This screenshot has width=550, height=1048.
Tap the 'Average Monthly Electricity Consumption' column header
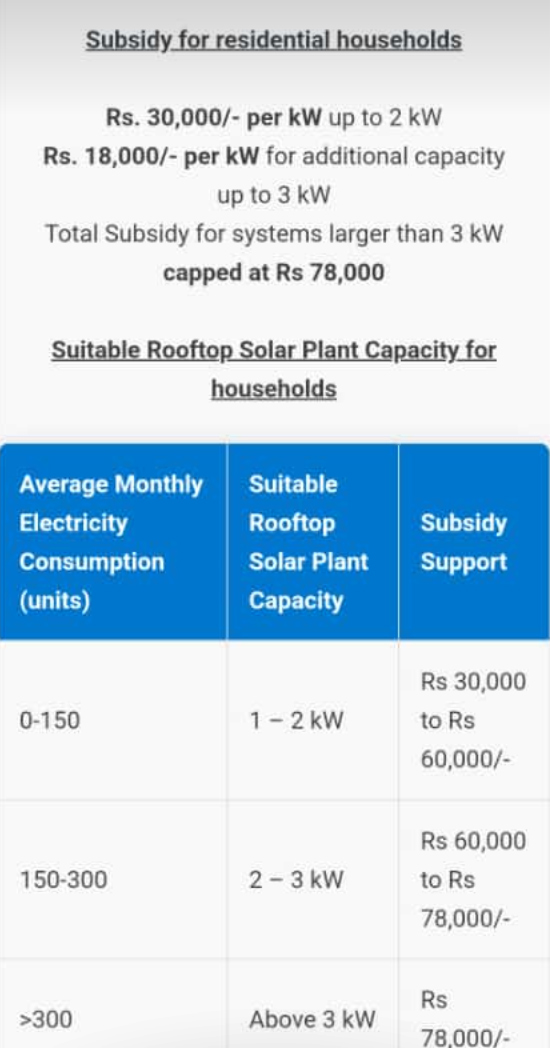coord(113,542)
